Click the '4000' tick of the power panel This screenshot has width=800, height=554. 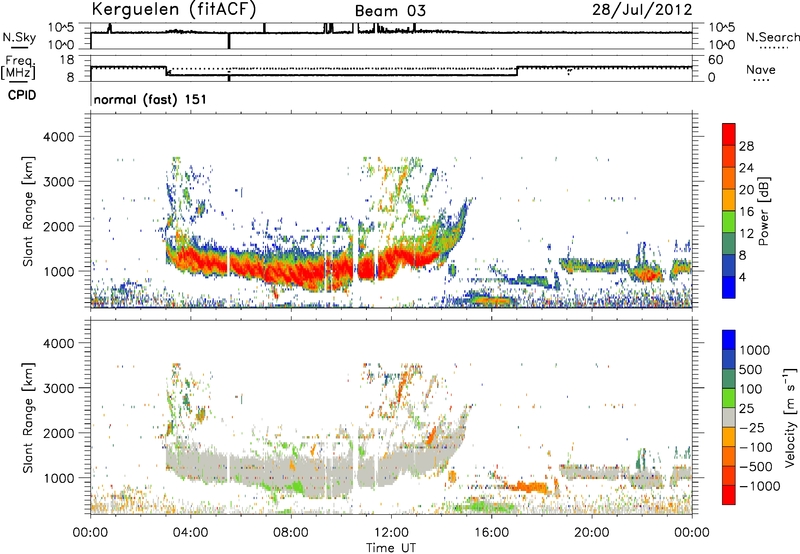(x=59, y=137)
